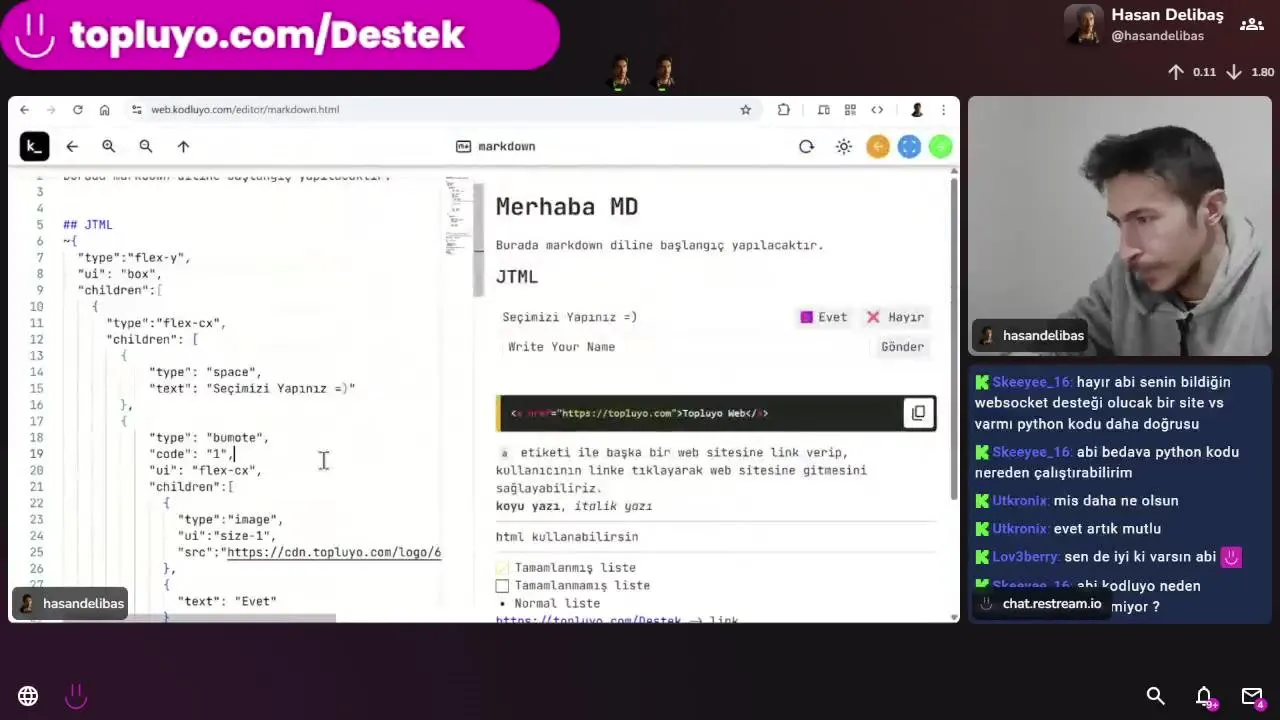Image resolution: width=1280 pixels, height=720 pixels.
Task: Open Hasan Delibaş profile in header
Action: 1145,25
